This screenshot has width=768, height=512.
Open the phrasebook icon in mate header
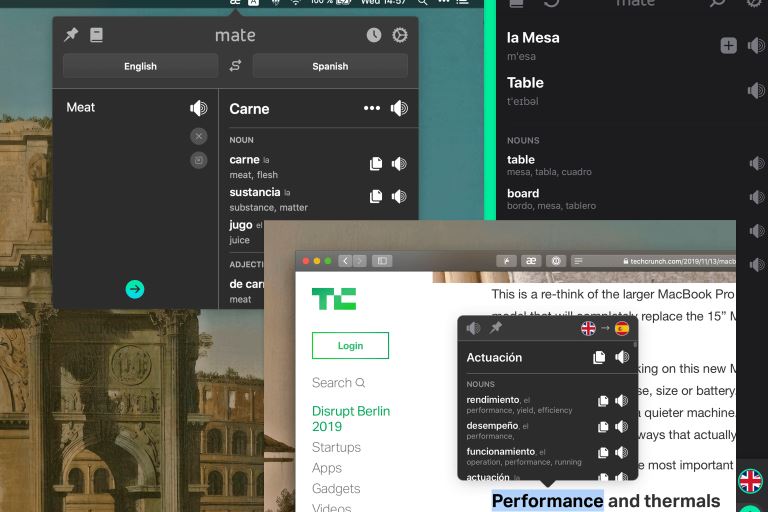[96, 35]
